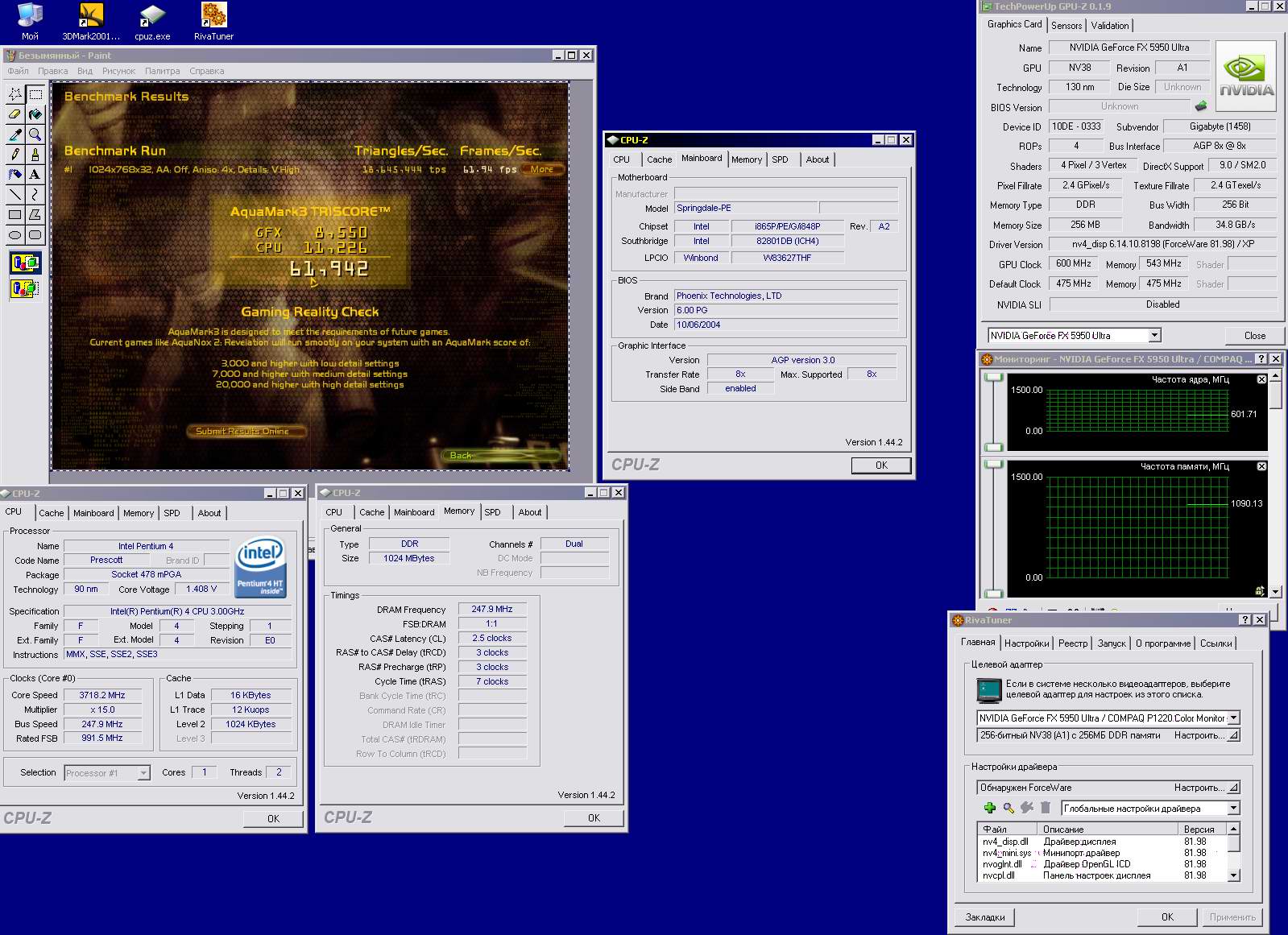Open the cpuz.exe desktop shortcut
The height and width of the screenshot is (935, 1288).
click(x=152, y=22)
